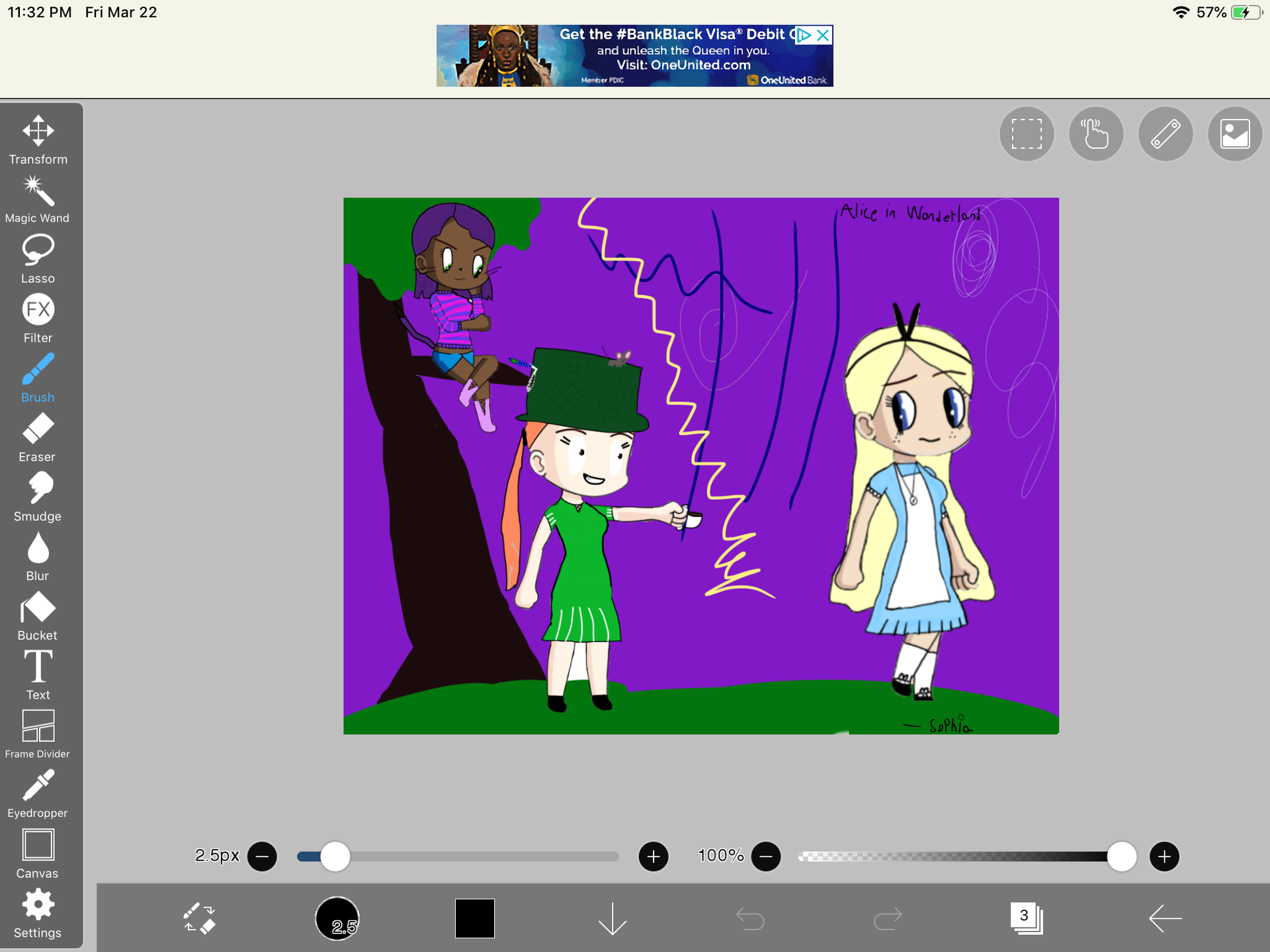Image resolution: width=1270 pixels, height=952 pixels.
Task: Select the Blur tool
Action: tap(38, 557)
